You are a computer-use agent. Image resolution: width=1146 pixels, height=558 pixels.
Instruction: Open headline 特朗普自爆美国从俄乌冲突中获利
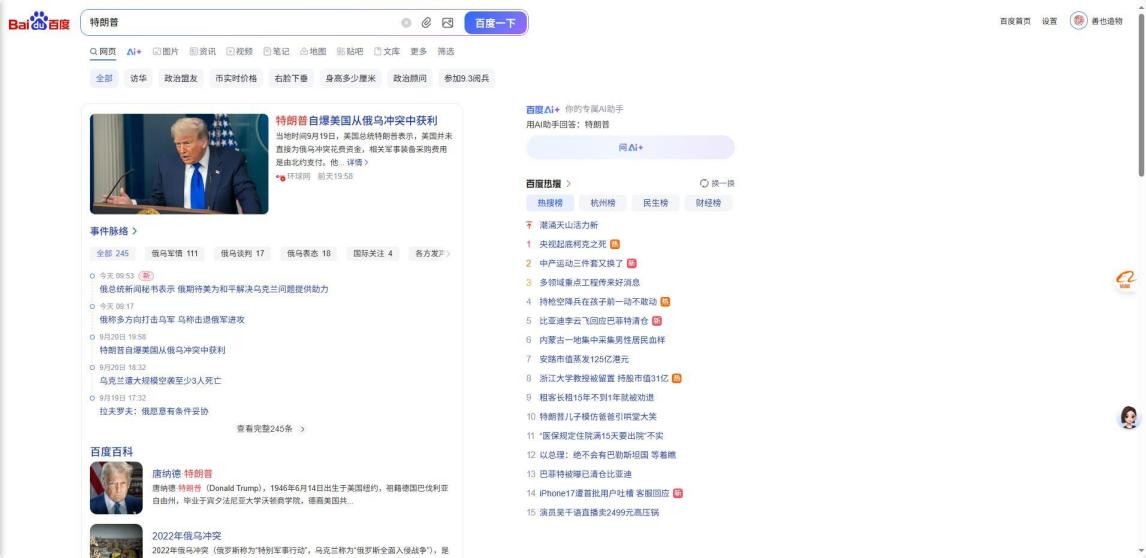(357, 121)
